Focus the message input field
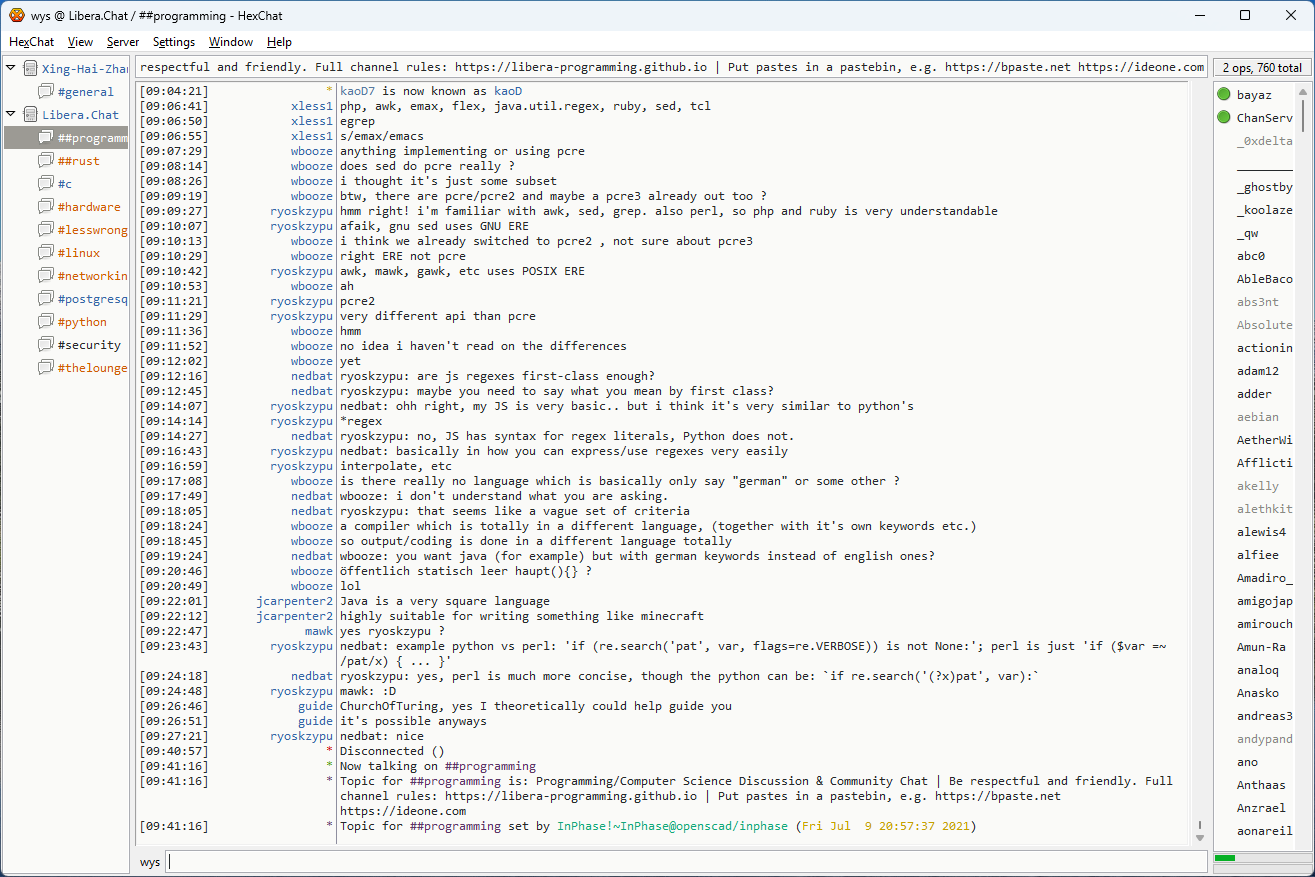This screenshot has width=1315, height=877. tap(685, 862)
